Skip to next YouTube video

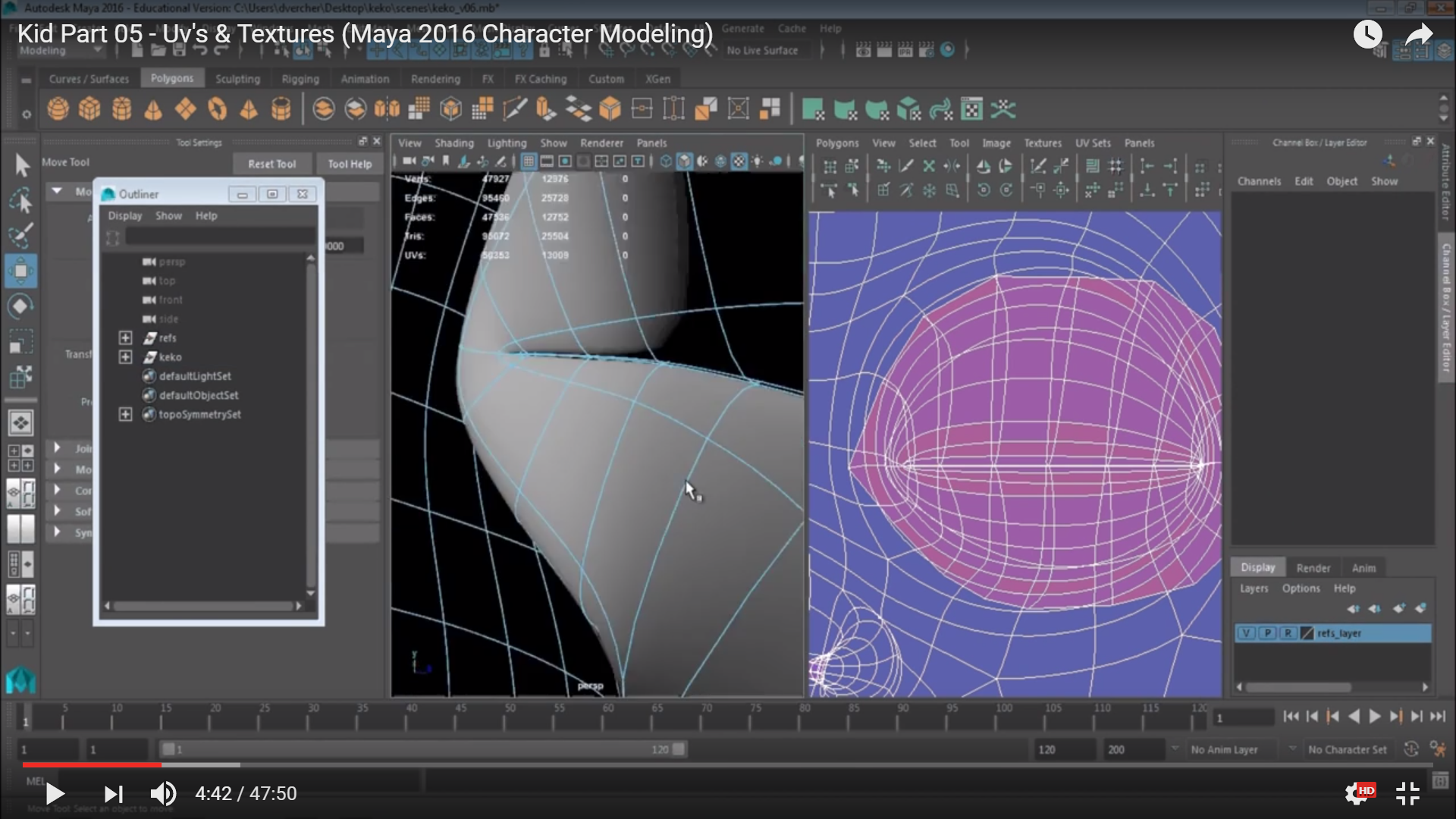(x=113, y=794)
